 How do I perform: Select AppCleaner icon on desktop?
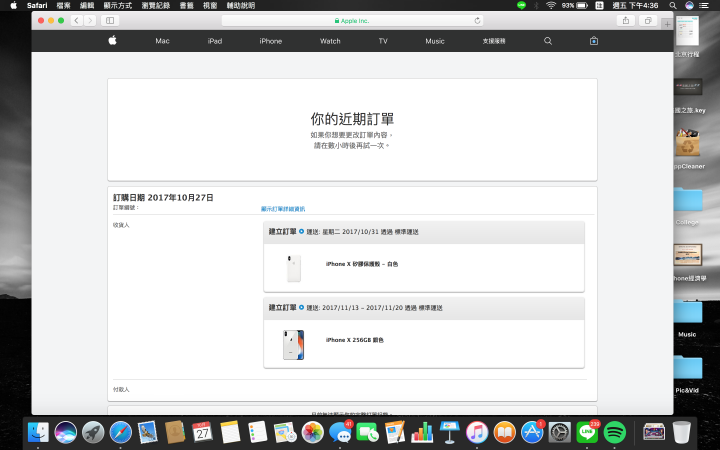click(687, 143)
